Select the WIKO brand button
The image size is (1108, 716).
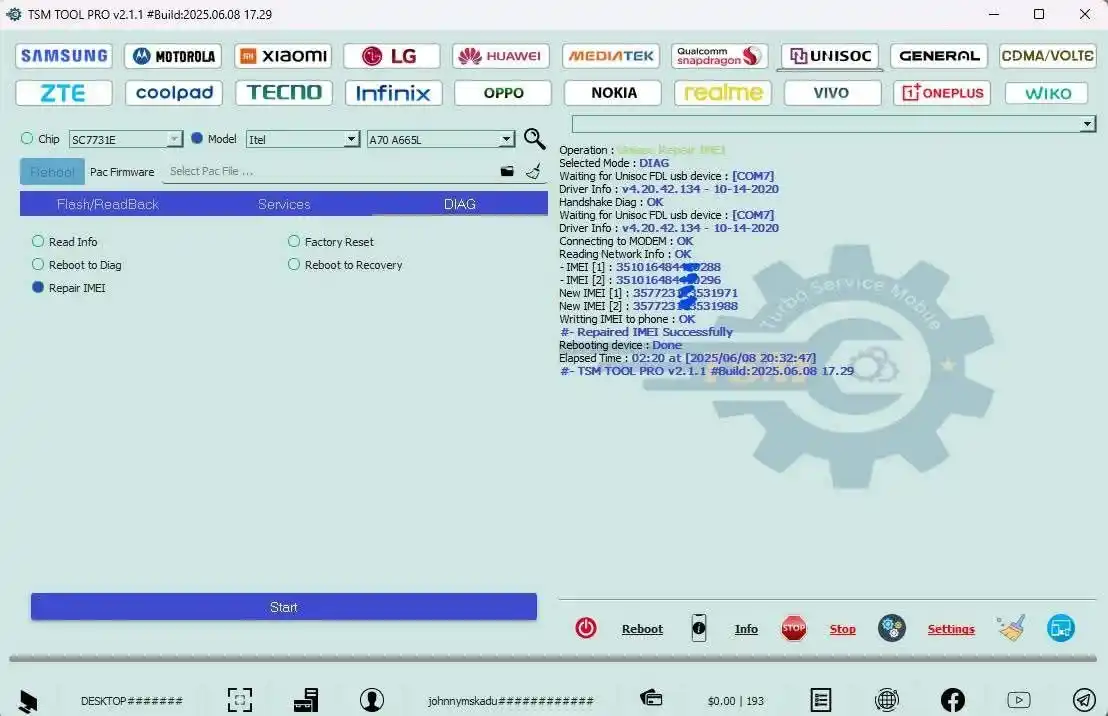pos(1046,93)
